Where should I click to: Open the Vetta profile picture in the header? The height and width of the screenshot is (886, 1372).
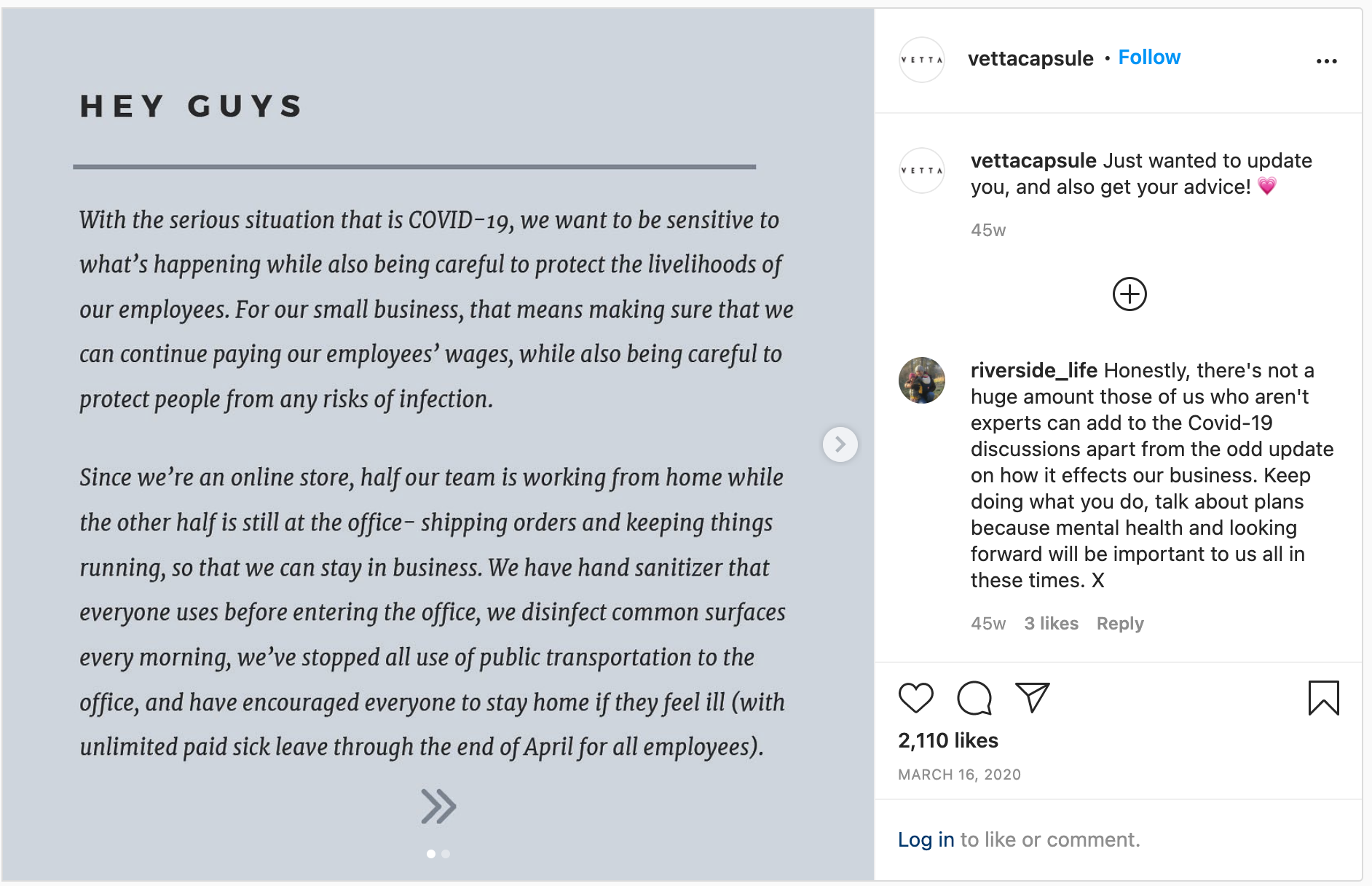tap(922, 60)
